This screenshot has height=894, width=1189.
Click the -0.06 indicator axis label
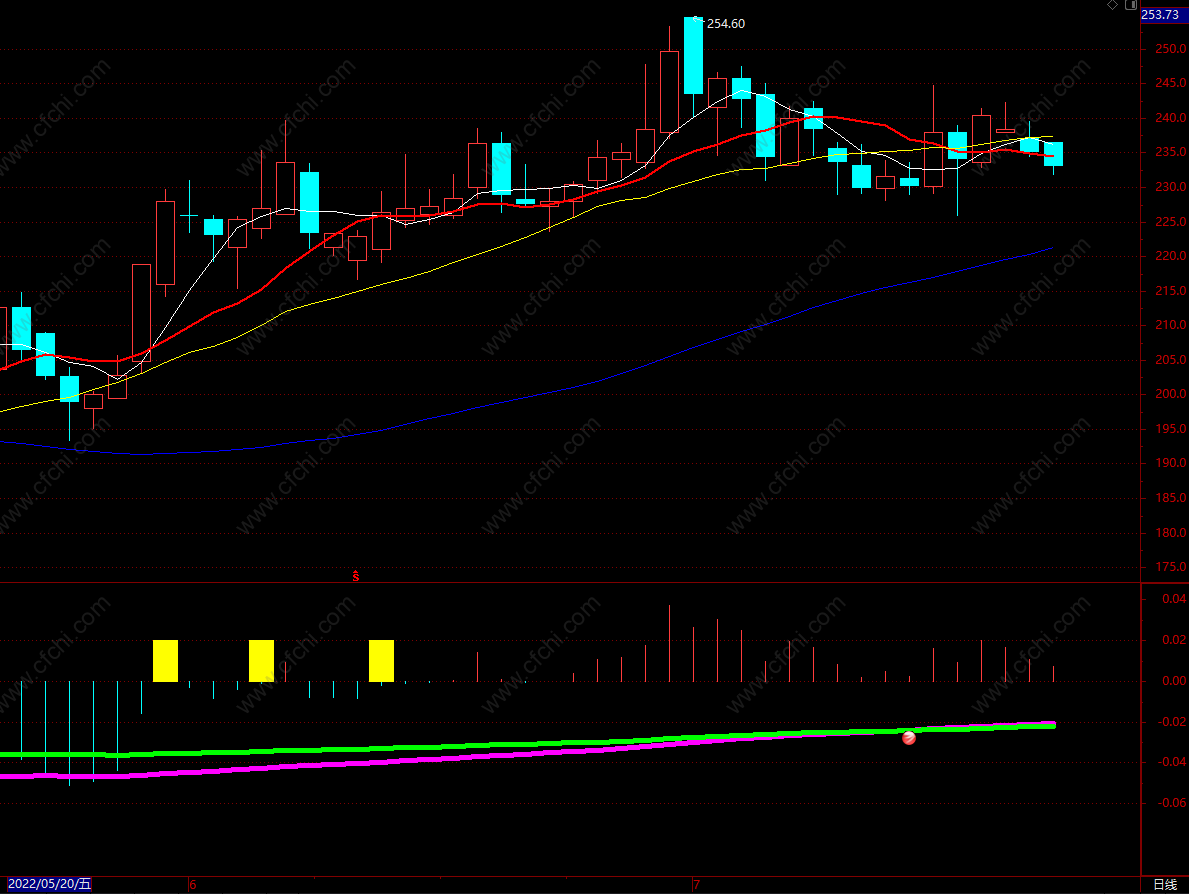coord(1172,802)
